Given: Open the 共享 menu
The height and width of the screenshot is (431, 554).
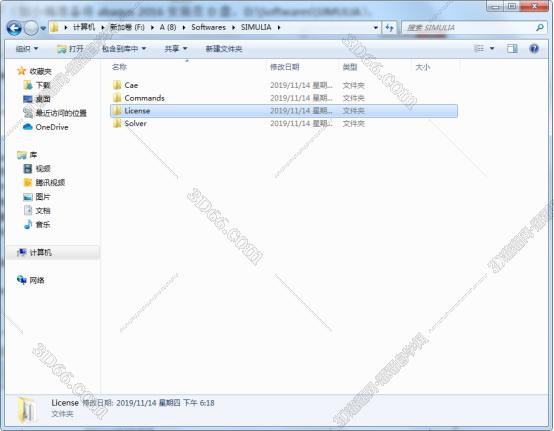Looking at the screenshot, I should point(176,48).
